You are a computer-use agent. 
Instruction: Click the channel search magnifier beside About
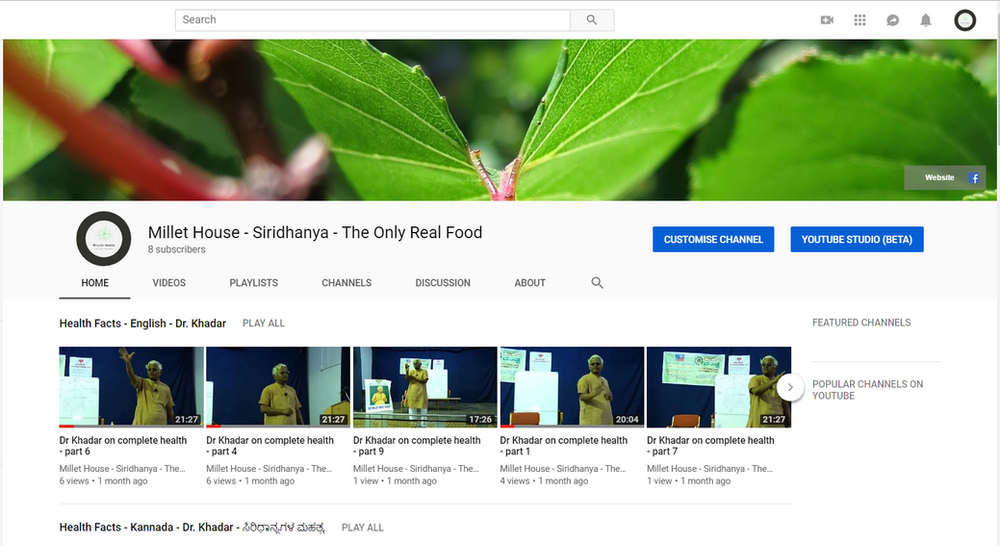pos(597,283)
